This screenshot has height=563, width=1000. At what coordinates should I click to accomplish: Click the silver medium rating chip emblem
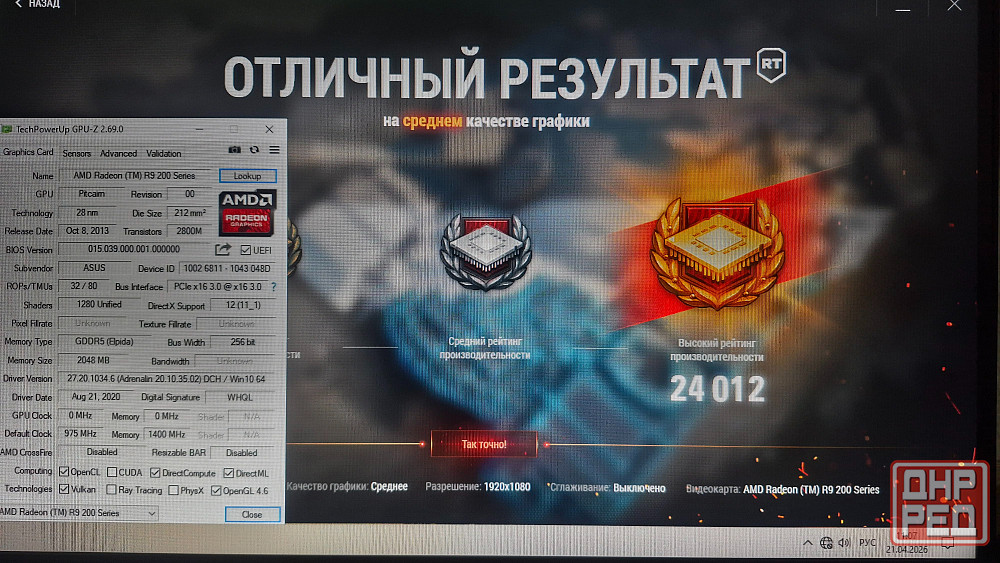(x=485, y=252)
